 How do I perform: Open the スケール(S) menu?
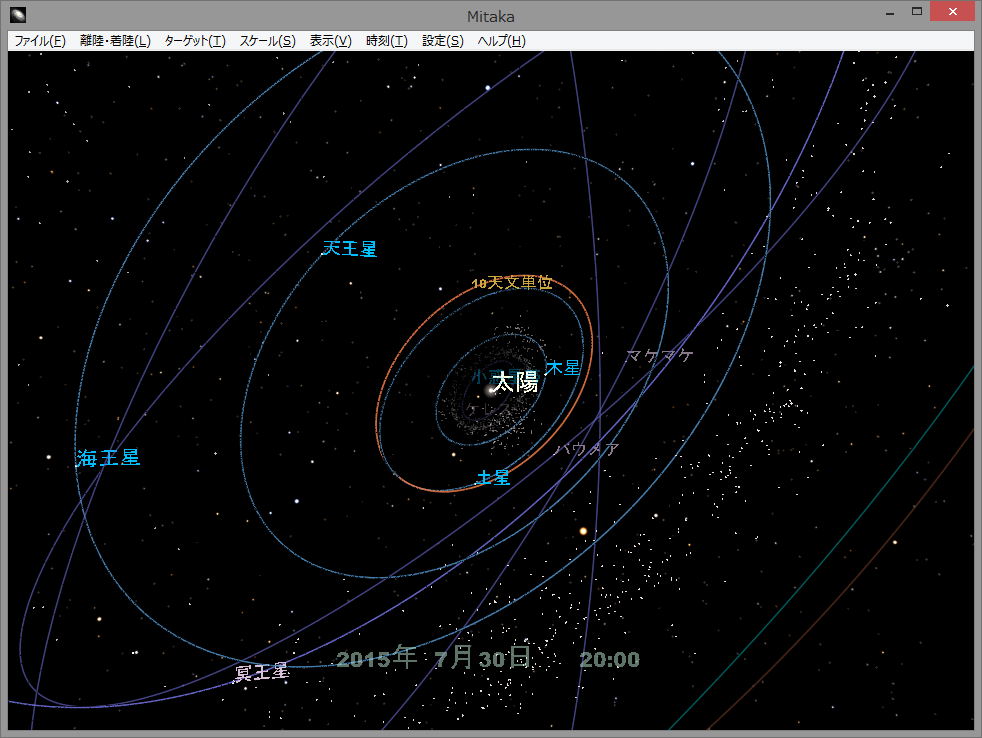(267, 41)
